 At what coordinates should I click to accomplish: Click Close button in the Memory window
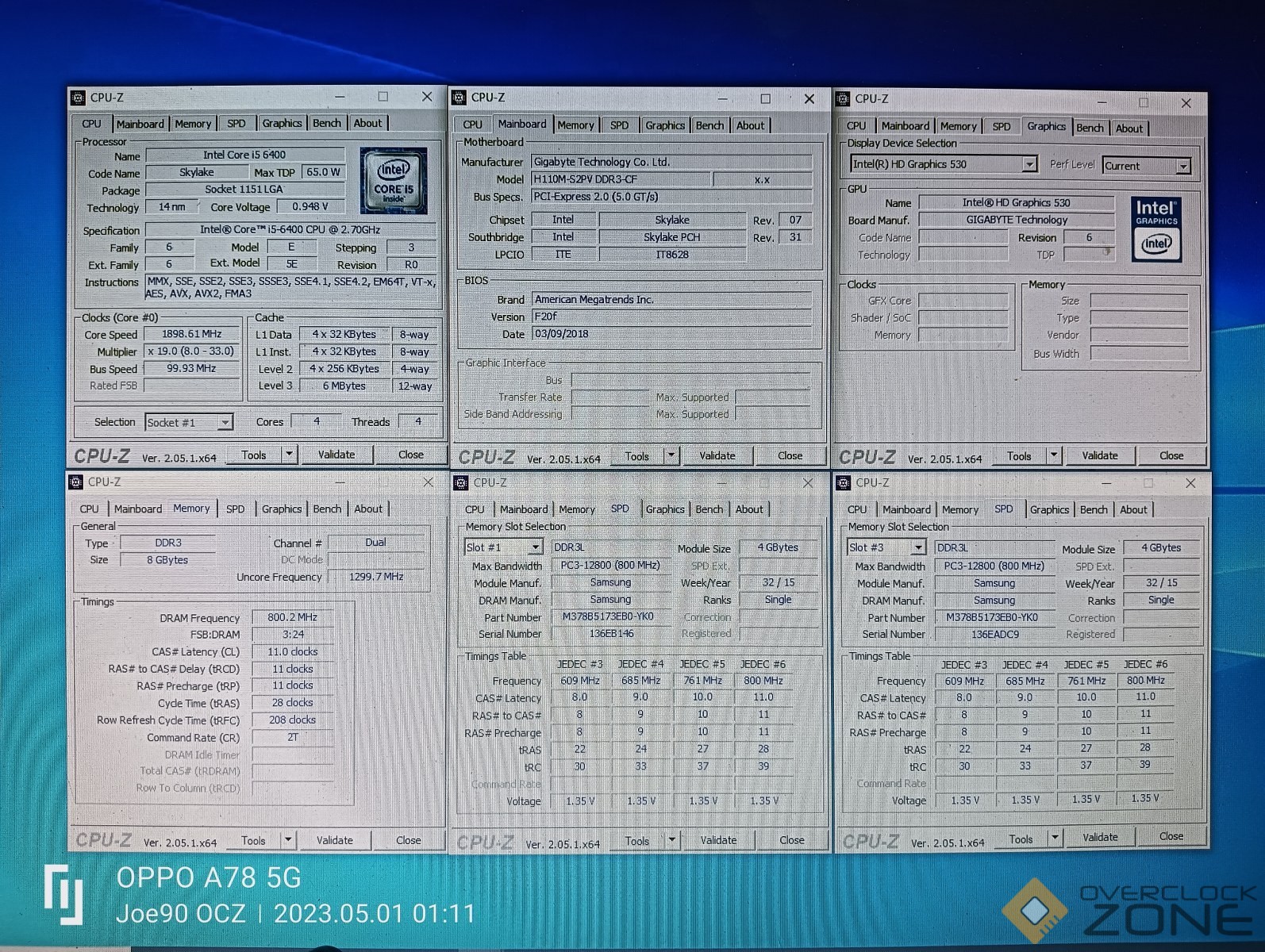[408, 840]
